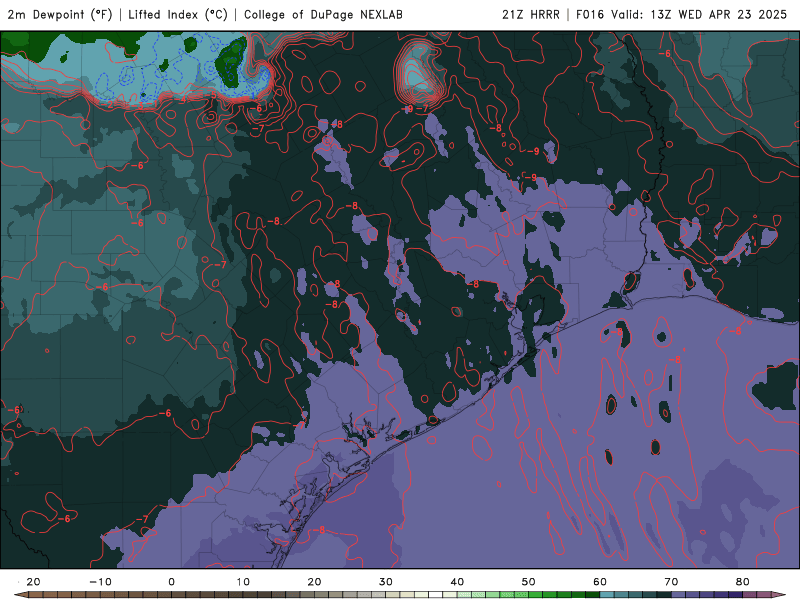Image resolution: width=800 pixels, height=600 pixels.
Task: Click the "21Z HRRR" model run label
Action: [x=531, y=14]
